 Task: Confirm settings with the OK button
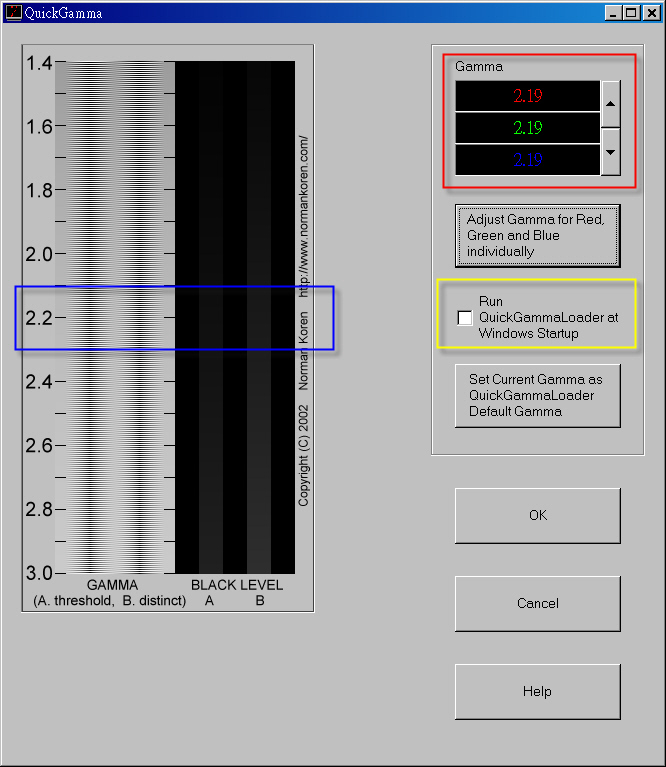(538, 516)
